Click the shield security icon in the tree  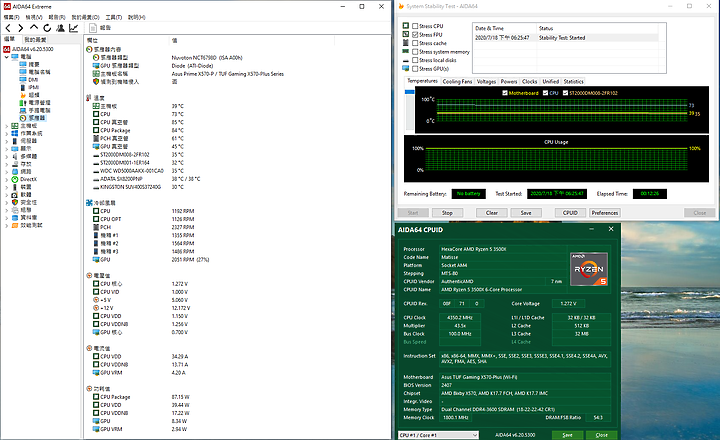pos(15,202)
